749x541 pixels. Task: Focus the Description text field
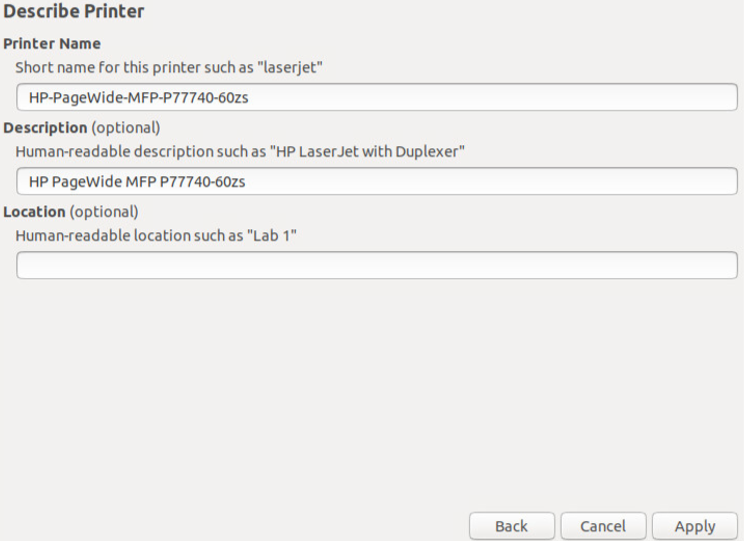click(377, 181)
